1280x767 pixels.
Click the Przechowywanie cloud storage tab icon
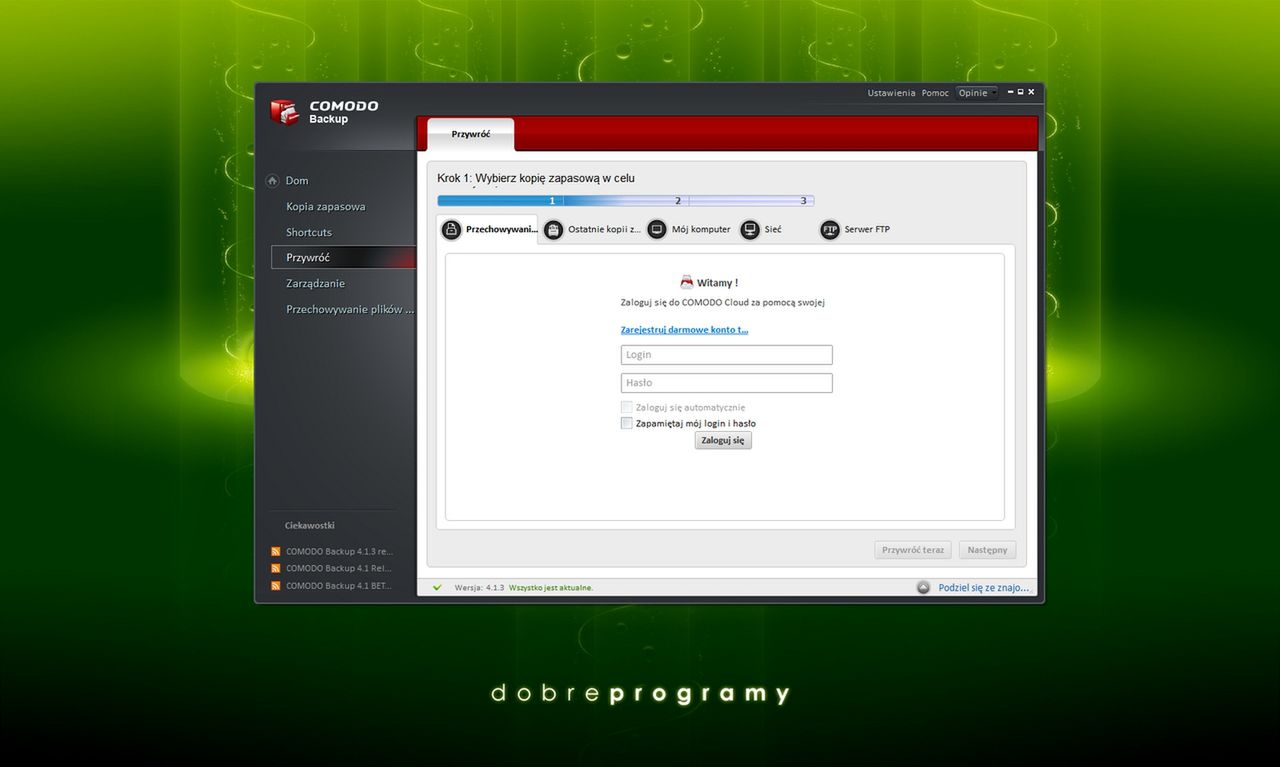452,230
